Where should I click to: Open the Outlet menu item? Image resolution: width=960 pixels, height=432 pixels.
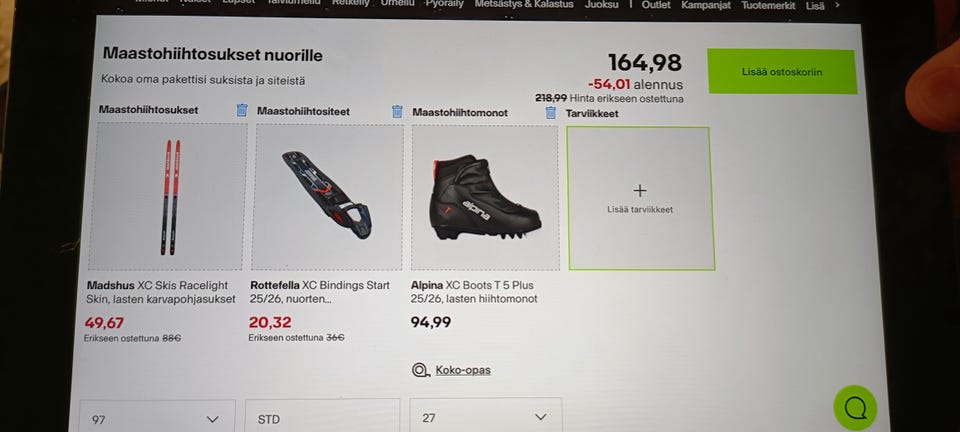click(x=656, y=5)
